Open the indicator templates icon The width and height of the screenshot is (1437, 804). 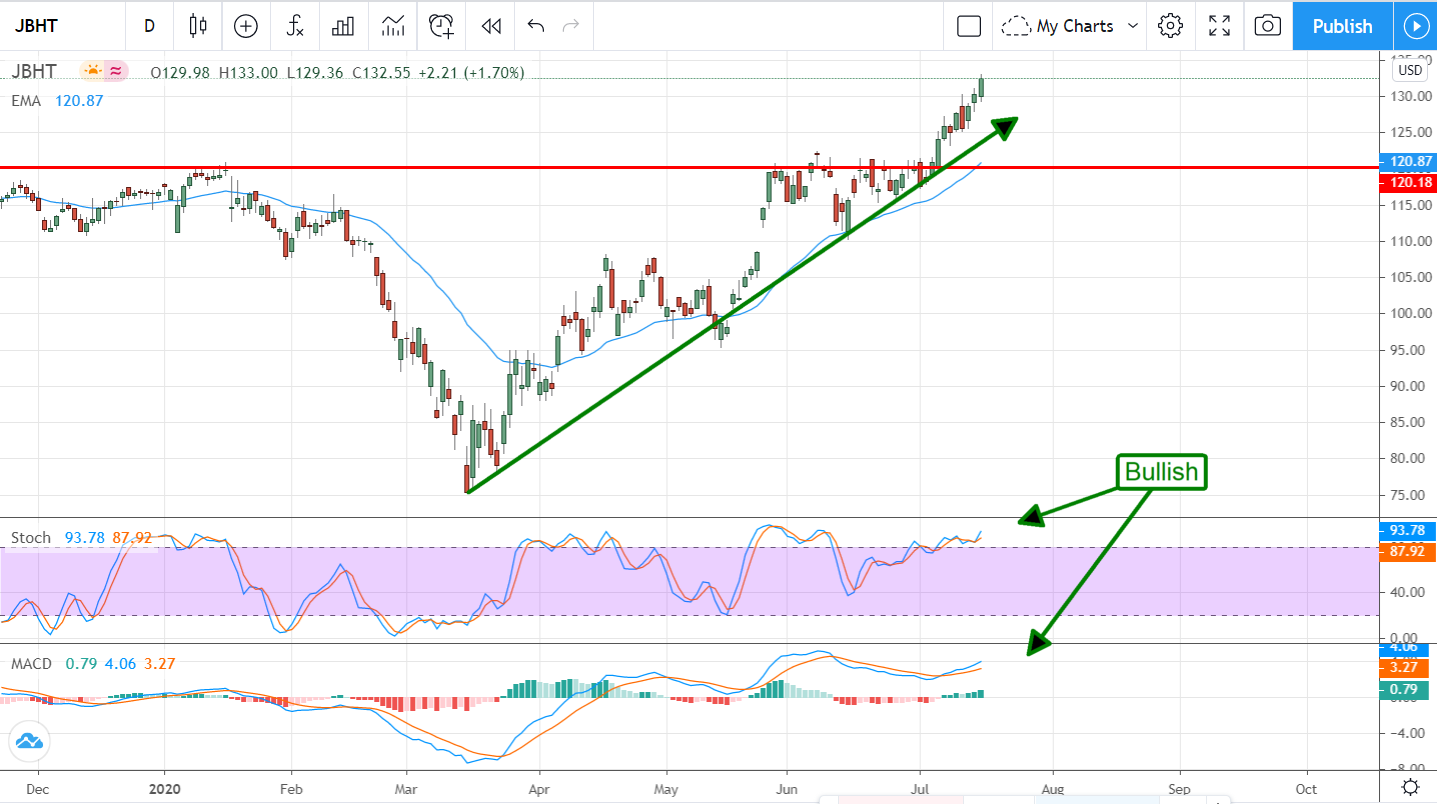point(392,26)
